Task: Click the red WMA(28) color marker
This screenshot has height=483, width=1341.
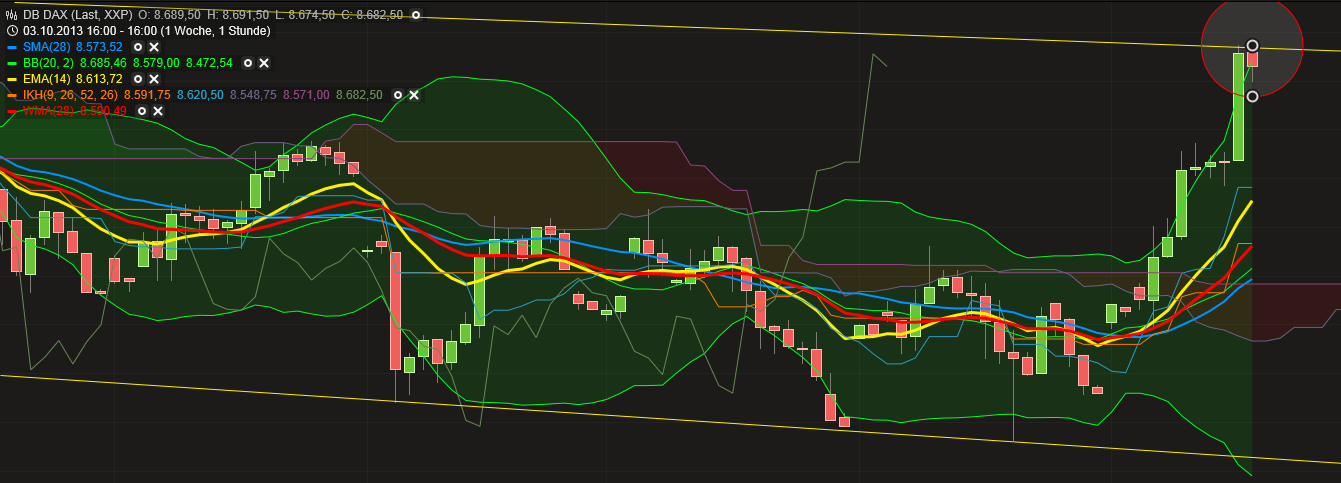Action: 12,111
